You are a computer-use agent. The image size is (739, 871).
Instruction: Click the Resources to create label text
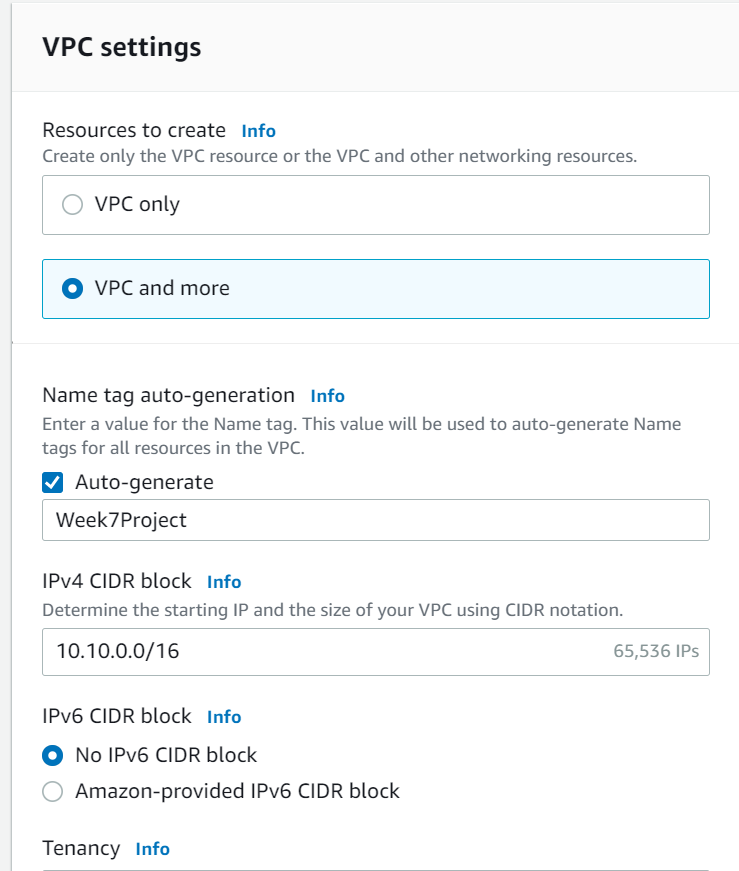point(134,131)
